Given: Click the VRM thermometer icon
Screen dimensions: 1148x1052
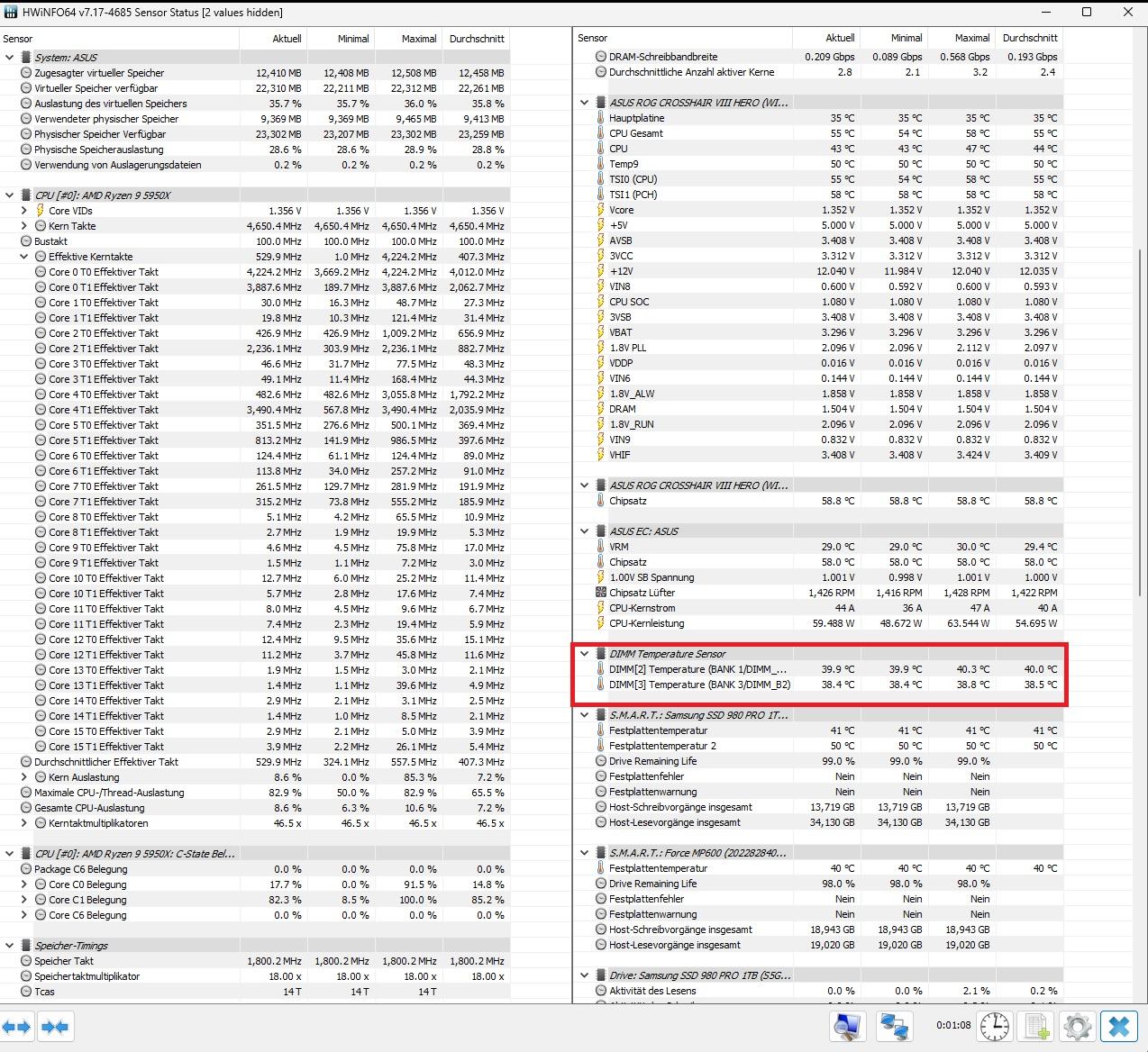Looking at the screenshot, I should tap(601, 547).
